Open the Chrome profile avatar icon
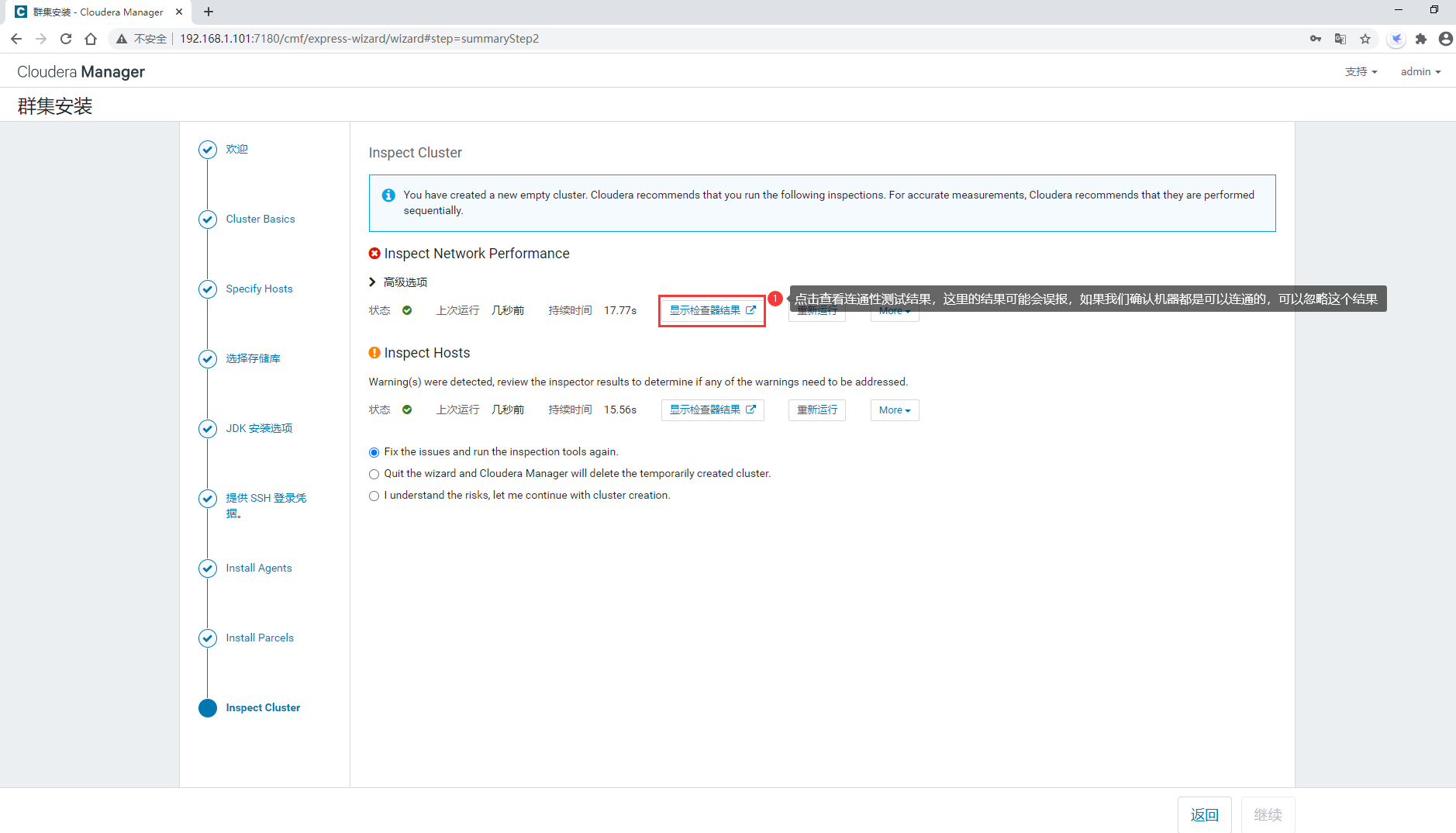This screenshot has height=833, width=1456. pyautogui.click(x=1446, y=39)
